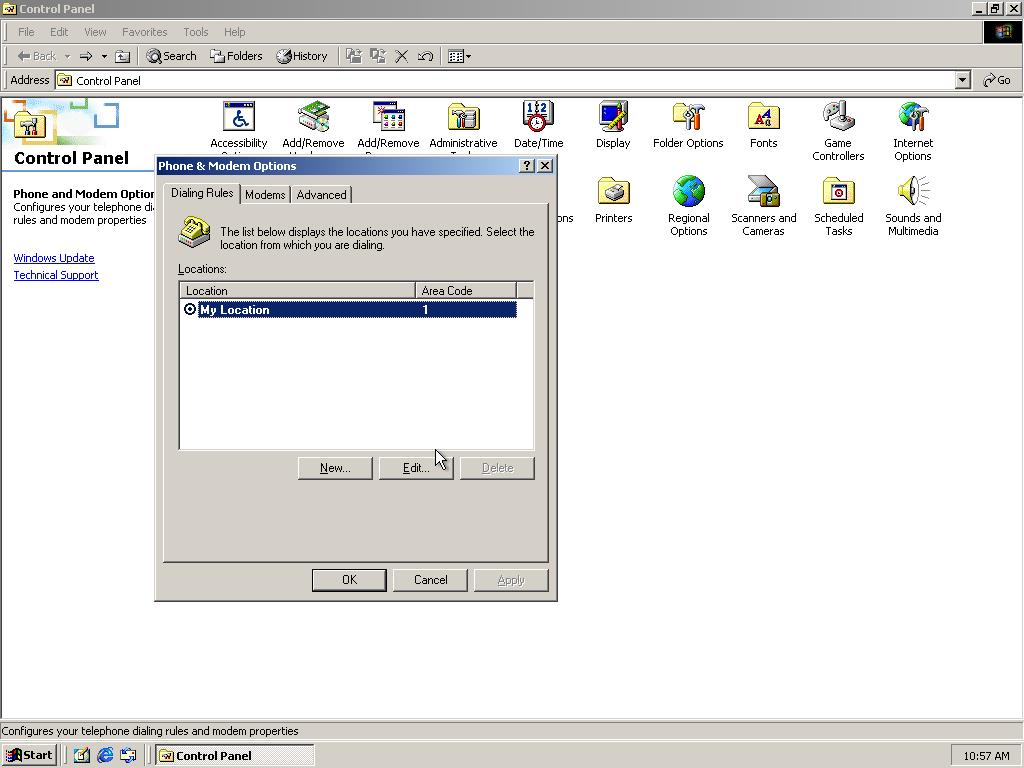
Task: Expand the Address bar dropdown
Action: [x=962, y=80]
